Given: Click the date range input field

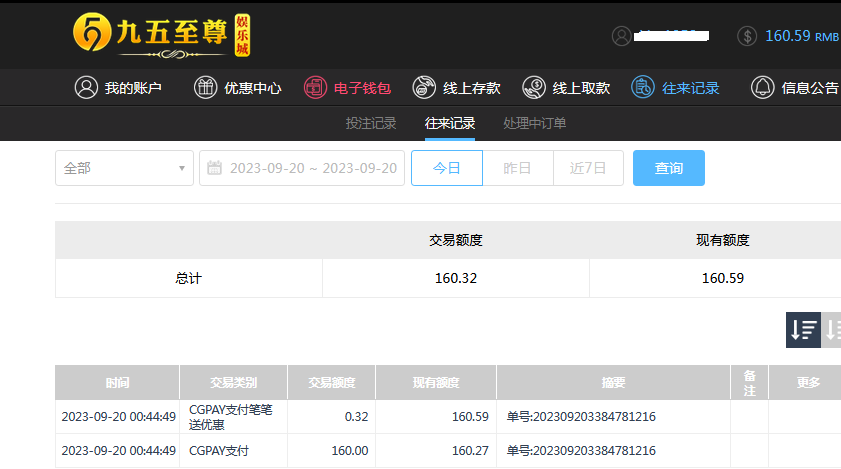Looking at the screenshot, I should [x=302, y=168].
